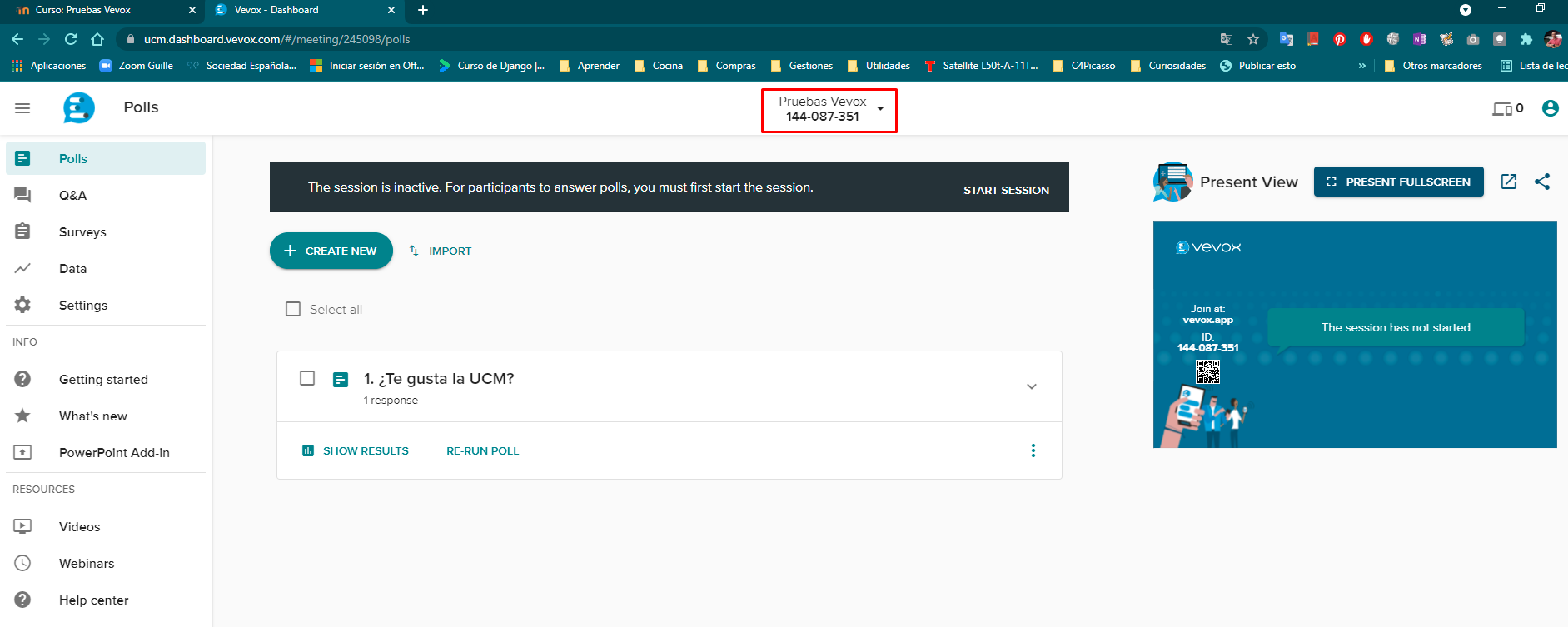Show more bookmarks via the overflow chevron

[x=1362, y=66]
